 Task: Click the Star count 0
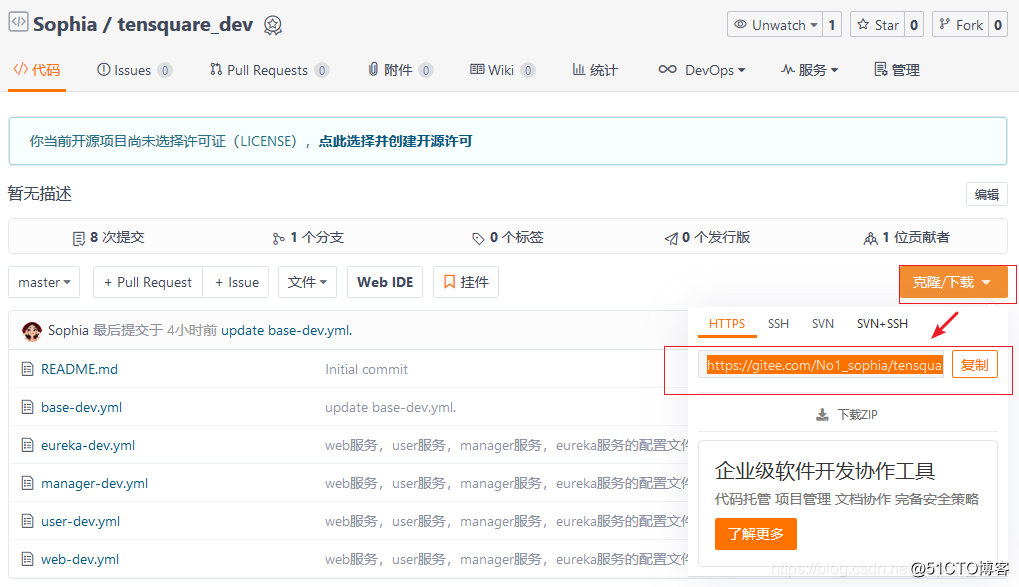click(x=914, y=25)
